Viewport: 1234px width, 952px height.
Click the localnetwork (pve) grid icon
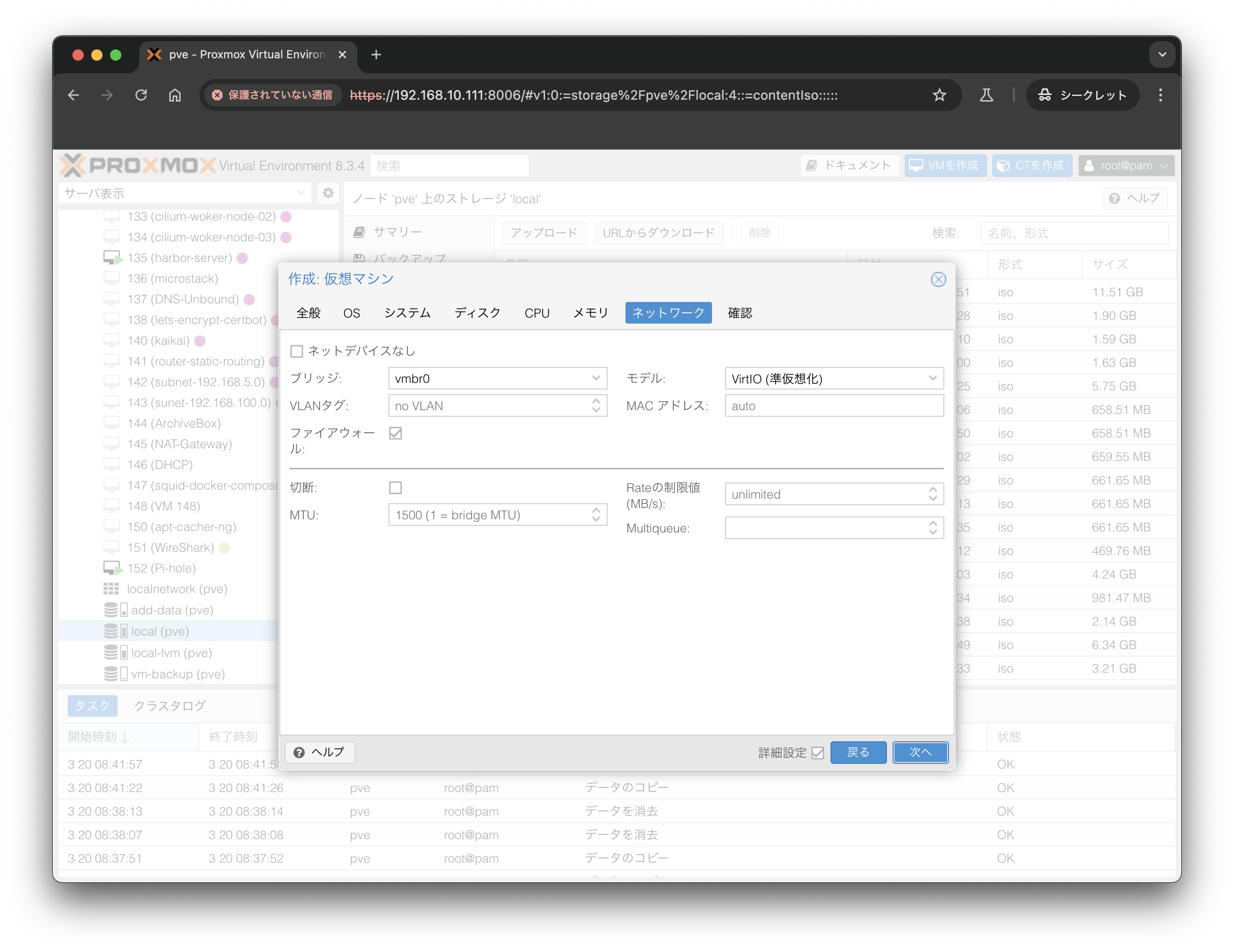click(111, 589)
